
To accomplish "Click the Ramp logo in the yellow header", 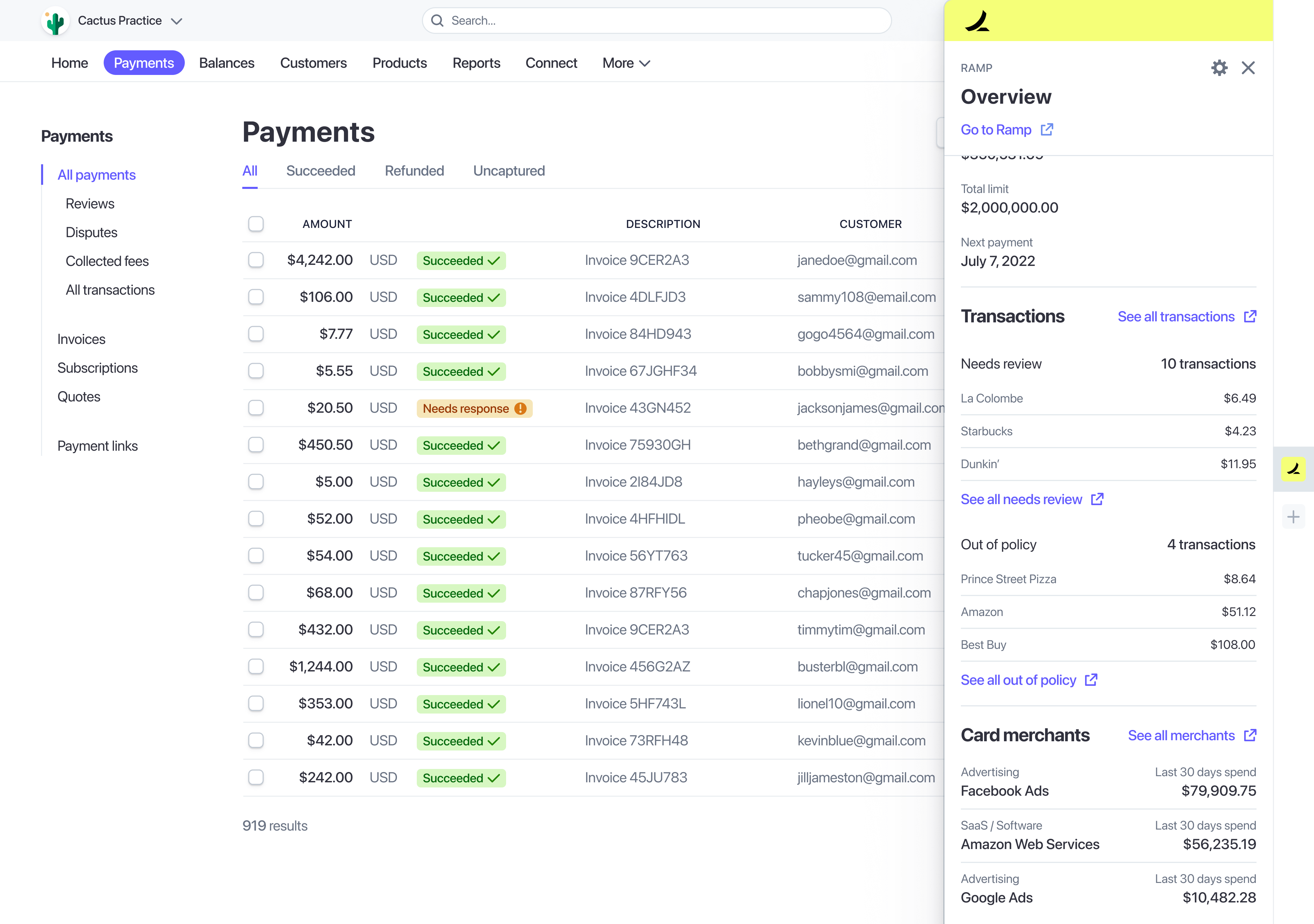I will (978, 21).
